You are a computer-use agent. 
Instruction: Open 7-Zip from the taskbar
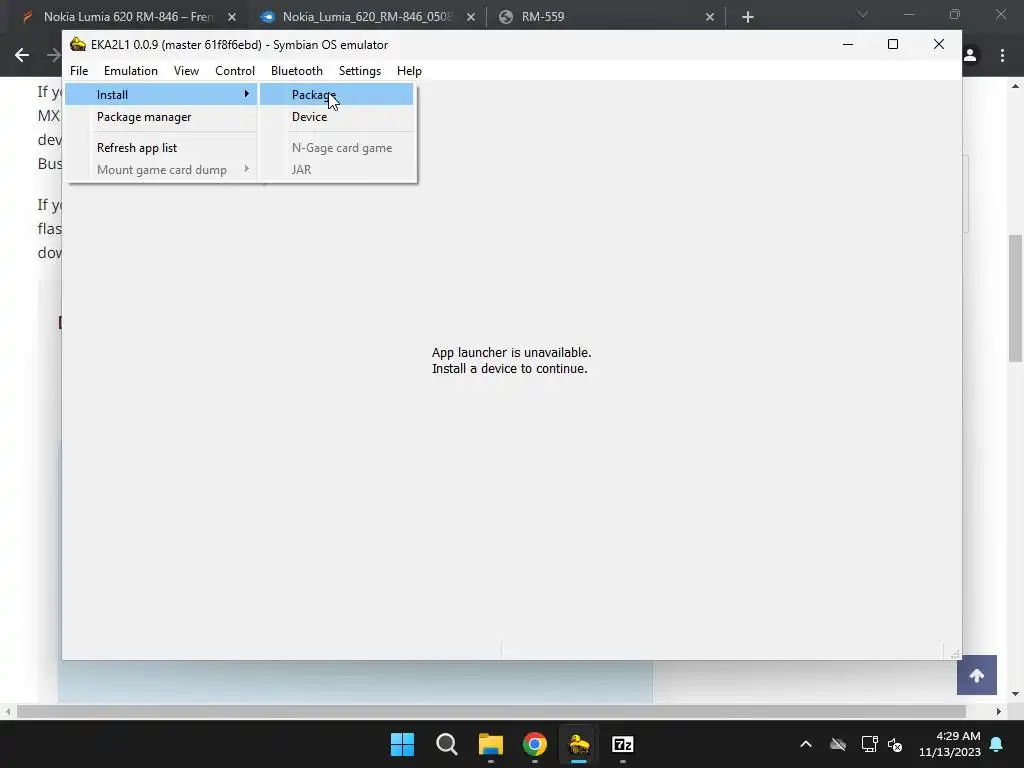[623, 744]
